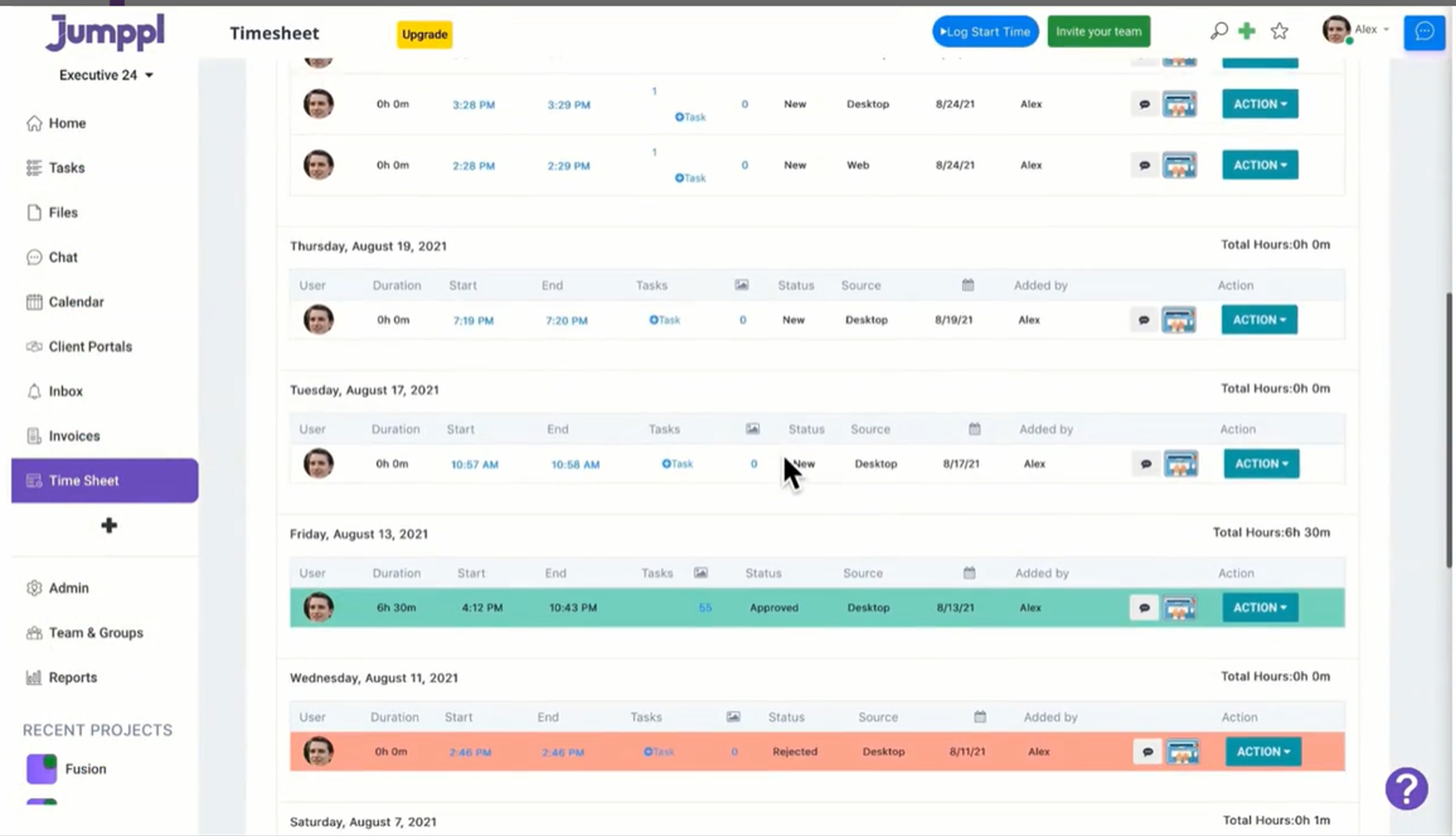
Task: Open comment icon for Rejected 8/11/21 entry
Action: tap(1147, 751)
